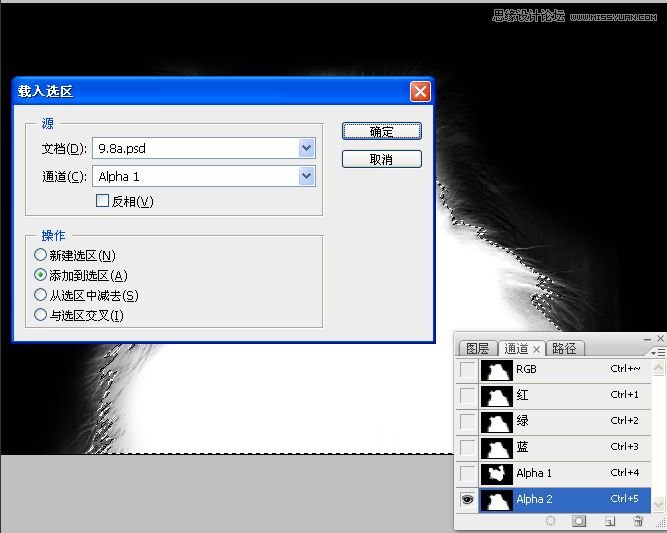The image size is (667, 533).
Task: Select the 蓝 channel thumbnail
Action: [x=496, y=447]
